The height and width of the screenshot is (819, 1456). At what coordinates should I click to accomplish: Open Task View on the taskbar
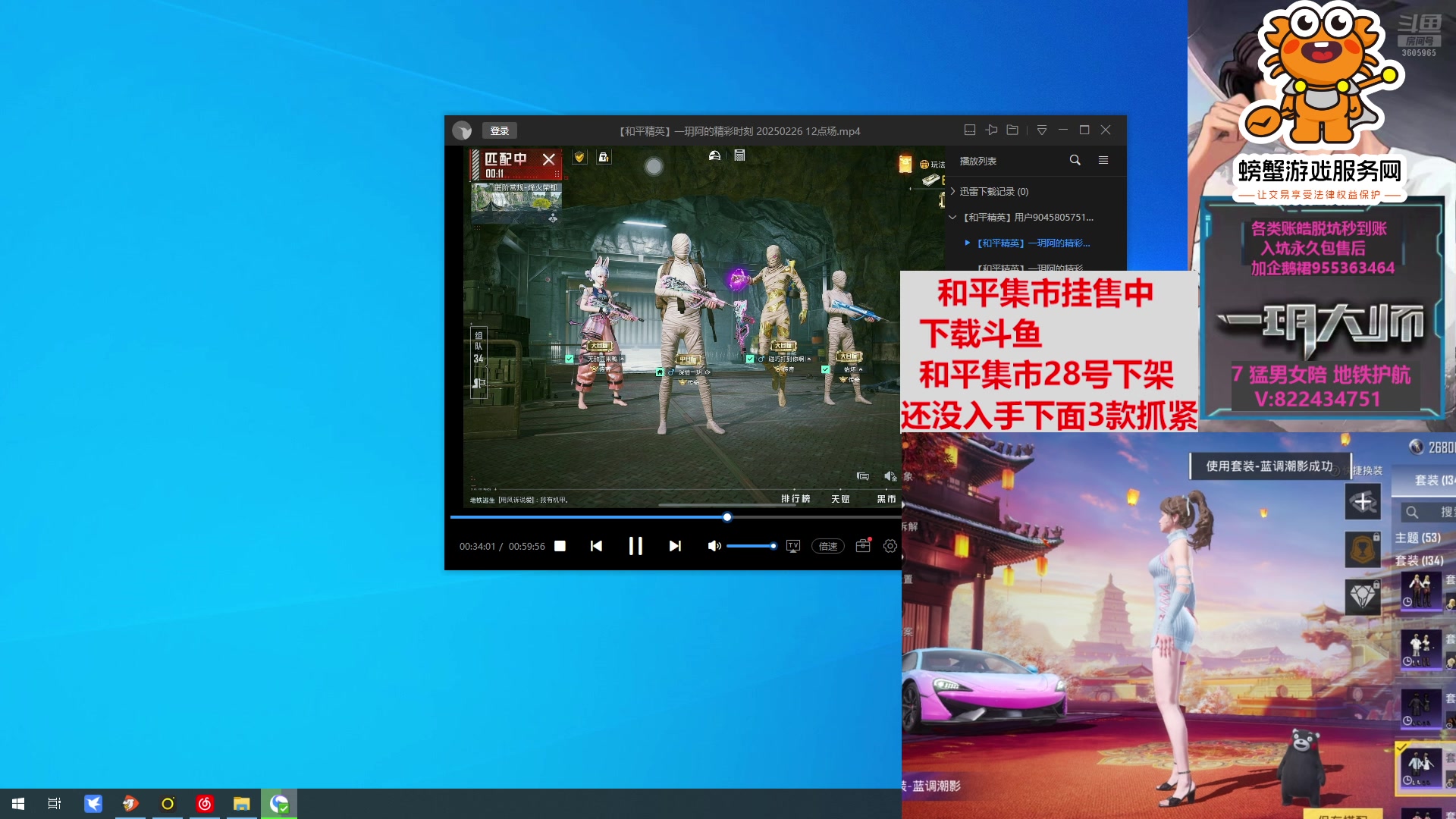point(55,804)
